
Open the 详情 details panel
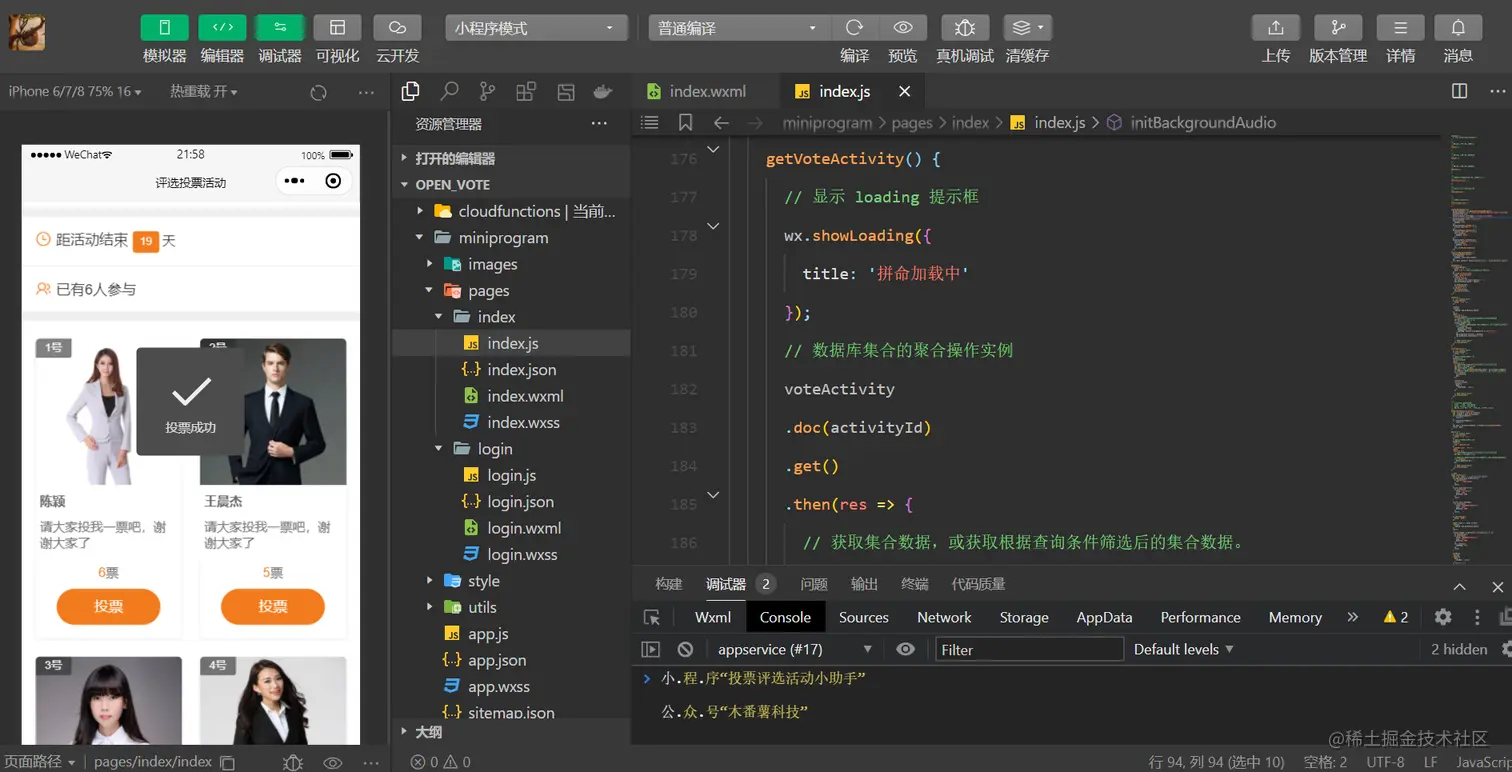pos(1400,28)
